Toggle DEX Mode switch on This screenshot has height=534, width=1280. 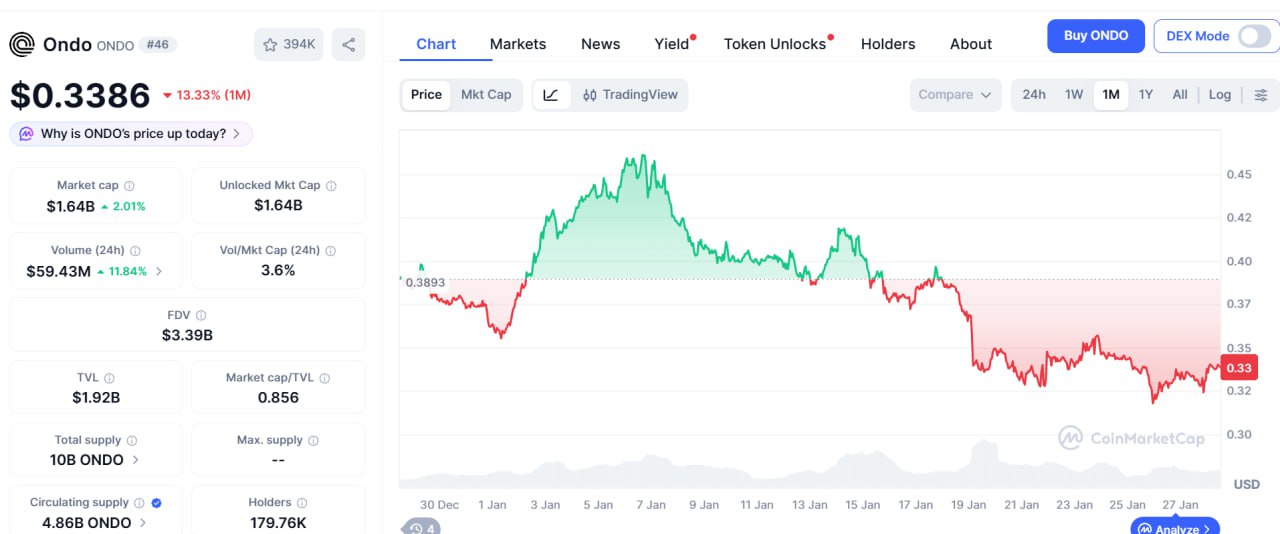[x=1254, y=36]
